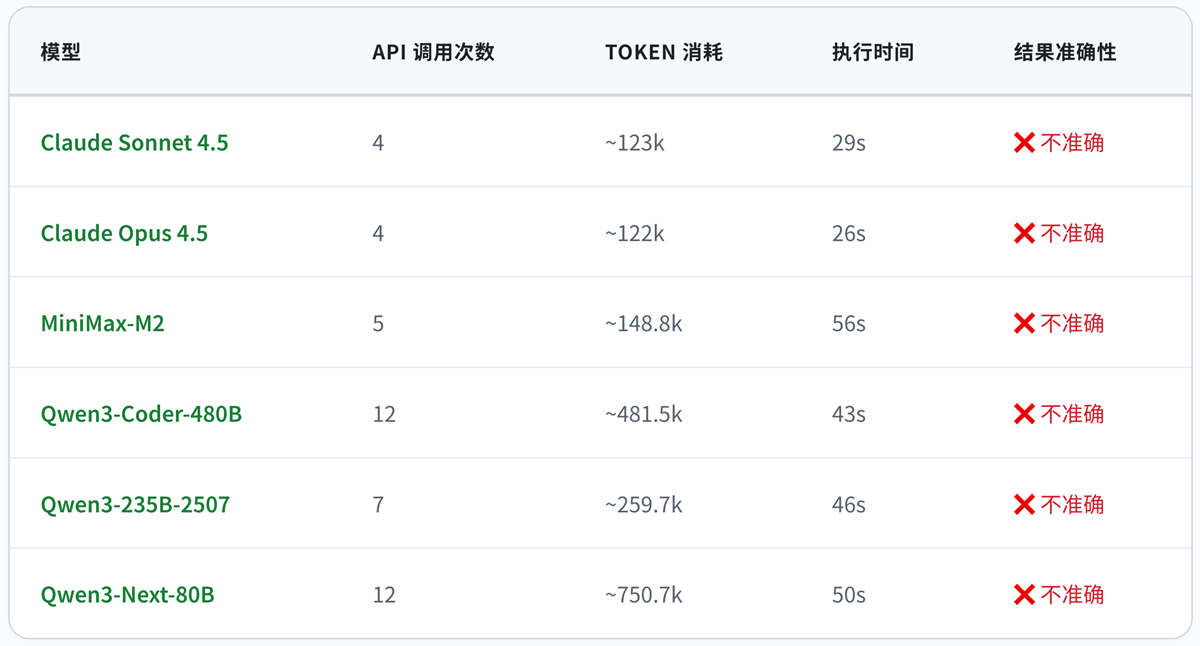
Task: Select the TOKEN 消耗 column header
Action: tap(663, 53)
